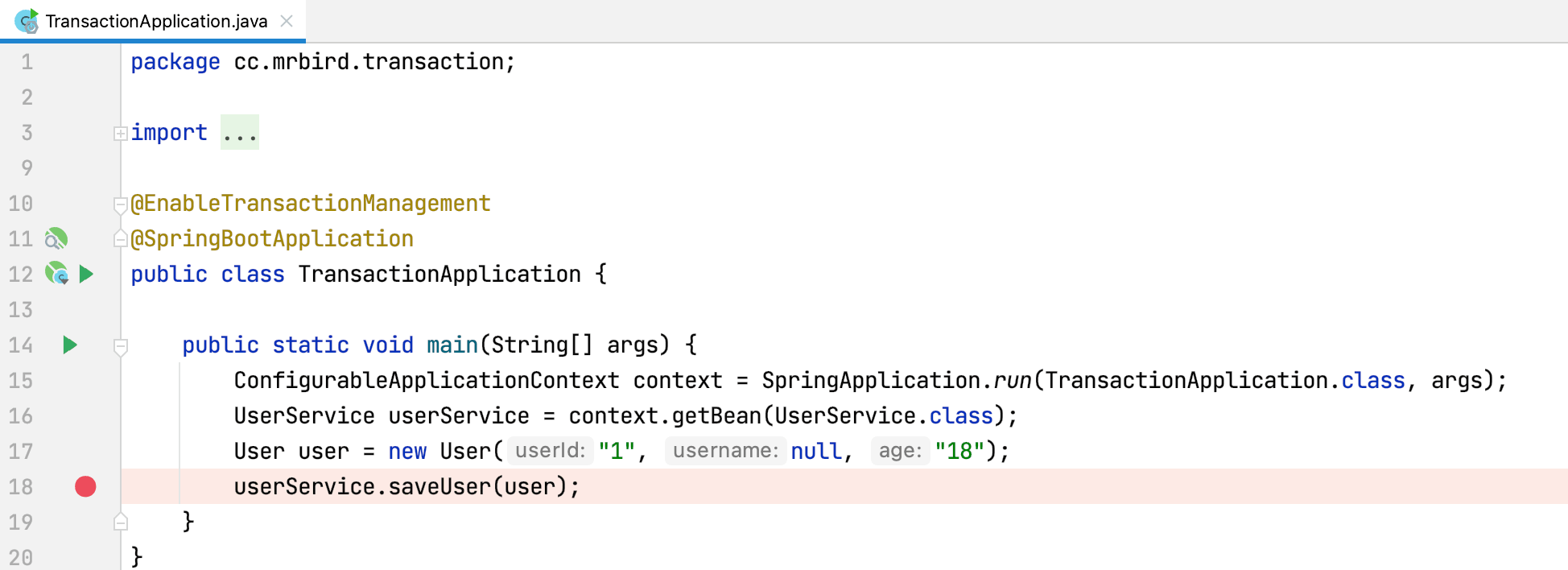Click fold marker next to @EnableTransactionManagement

[121, 204]
